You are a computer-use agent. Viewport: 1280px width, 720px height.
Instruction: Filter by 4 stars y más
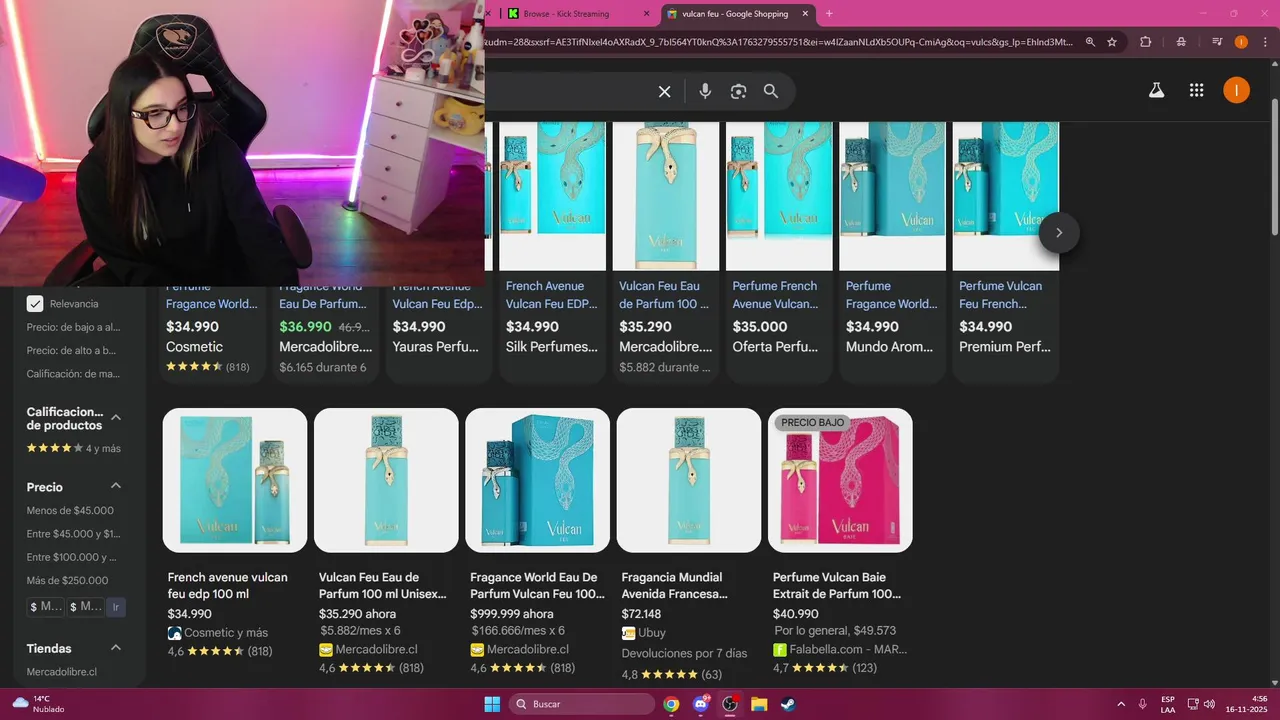pos(73,448)
